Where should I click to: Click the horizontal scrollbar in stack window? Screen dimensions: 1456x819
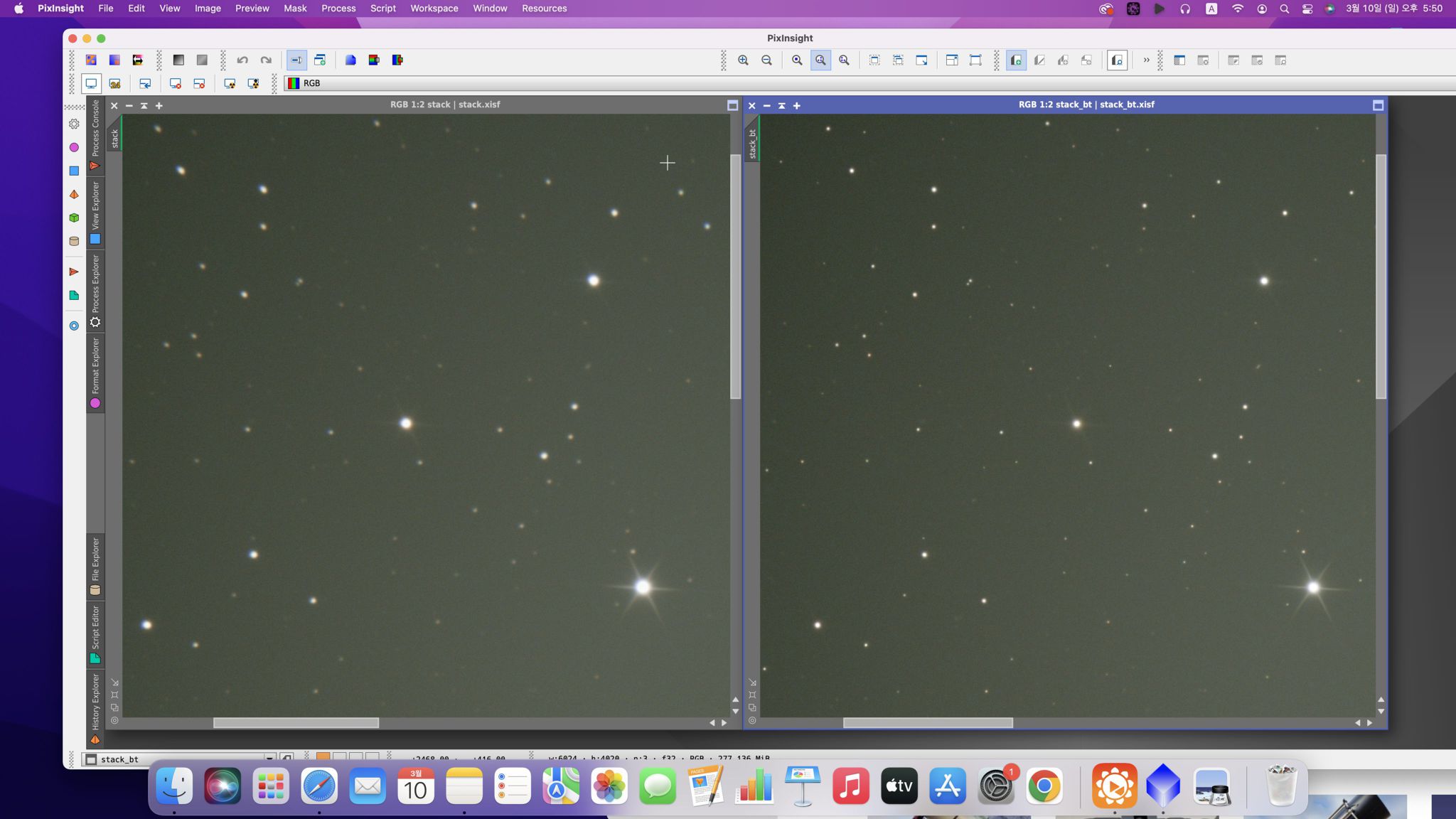(x=296, y=722)
